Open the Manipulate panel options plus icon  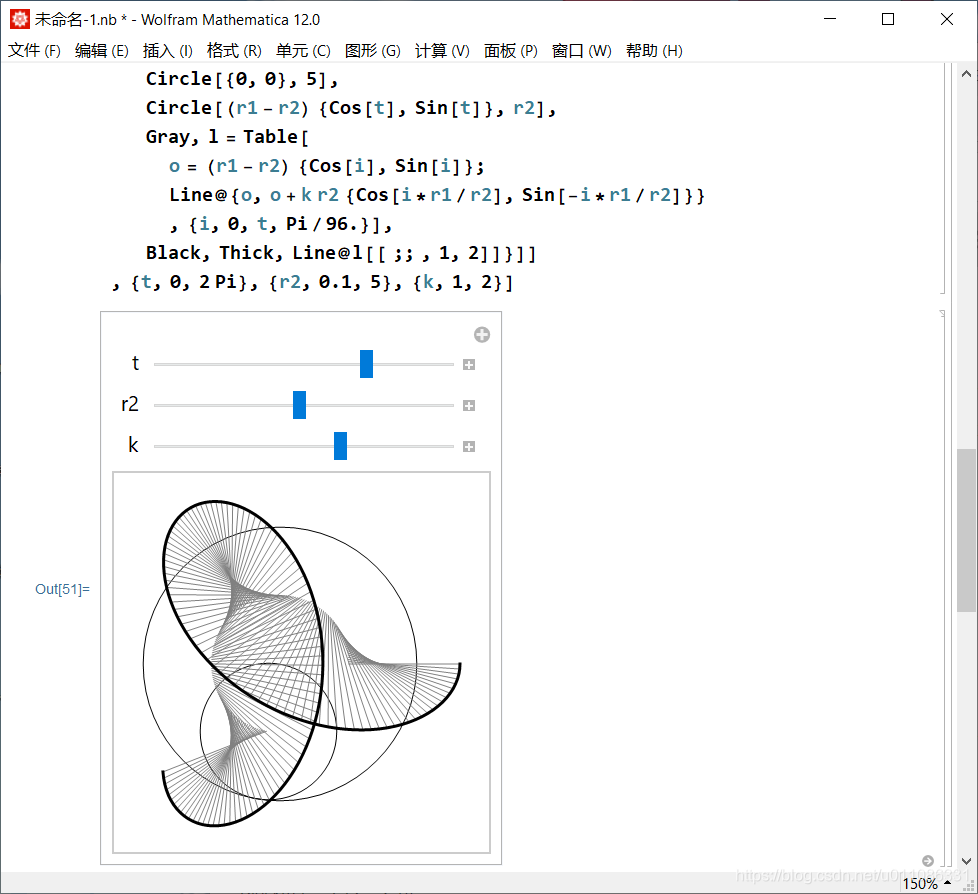(x=482, y=335)
